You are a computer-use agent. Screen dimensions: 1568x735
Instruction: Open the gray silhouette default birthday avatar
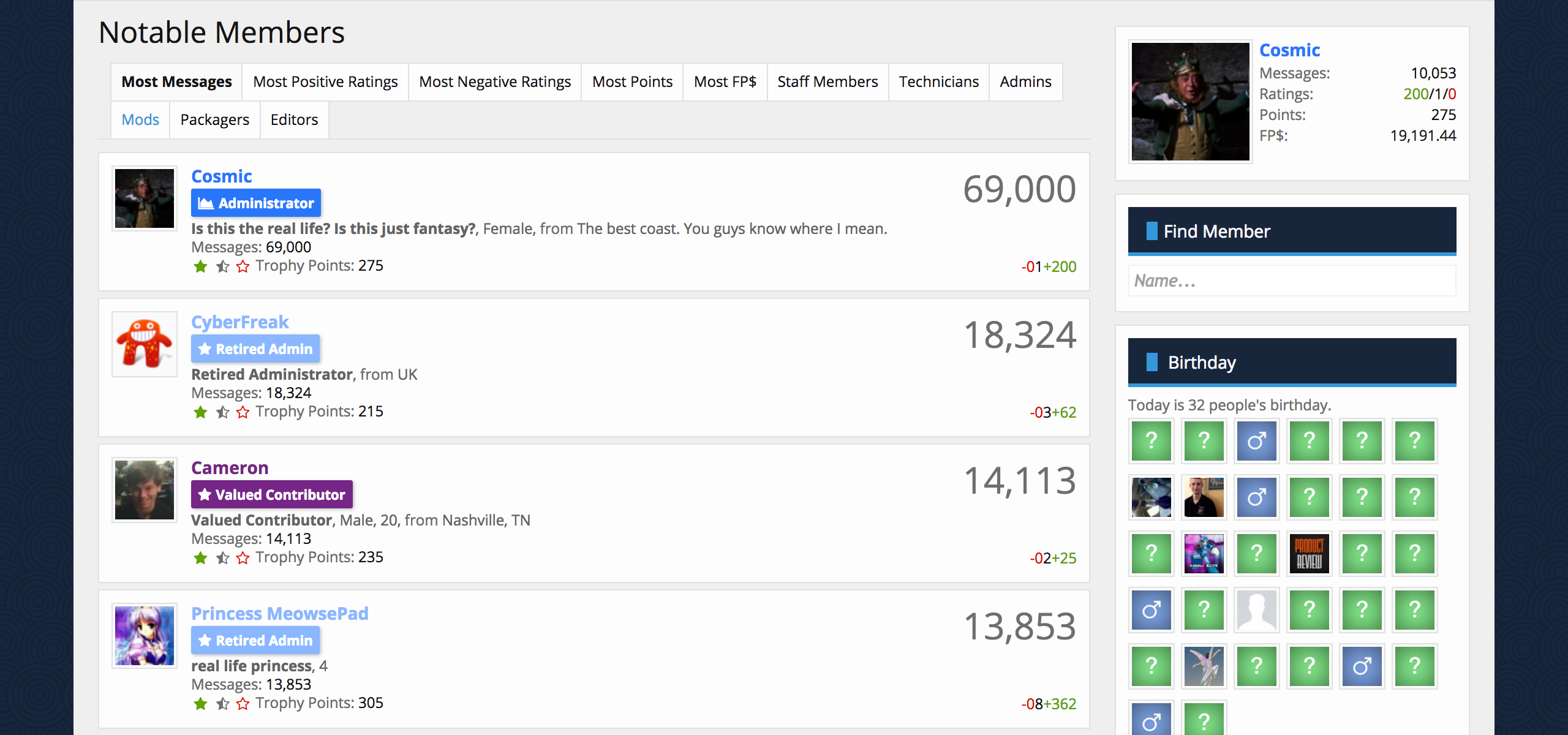pos(1257,610)
